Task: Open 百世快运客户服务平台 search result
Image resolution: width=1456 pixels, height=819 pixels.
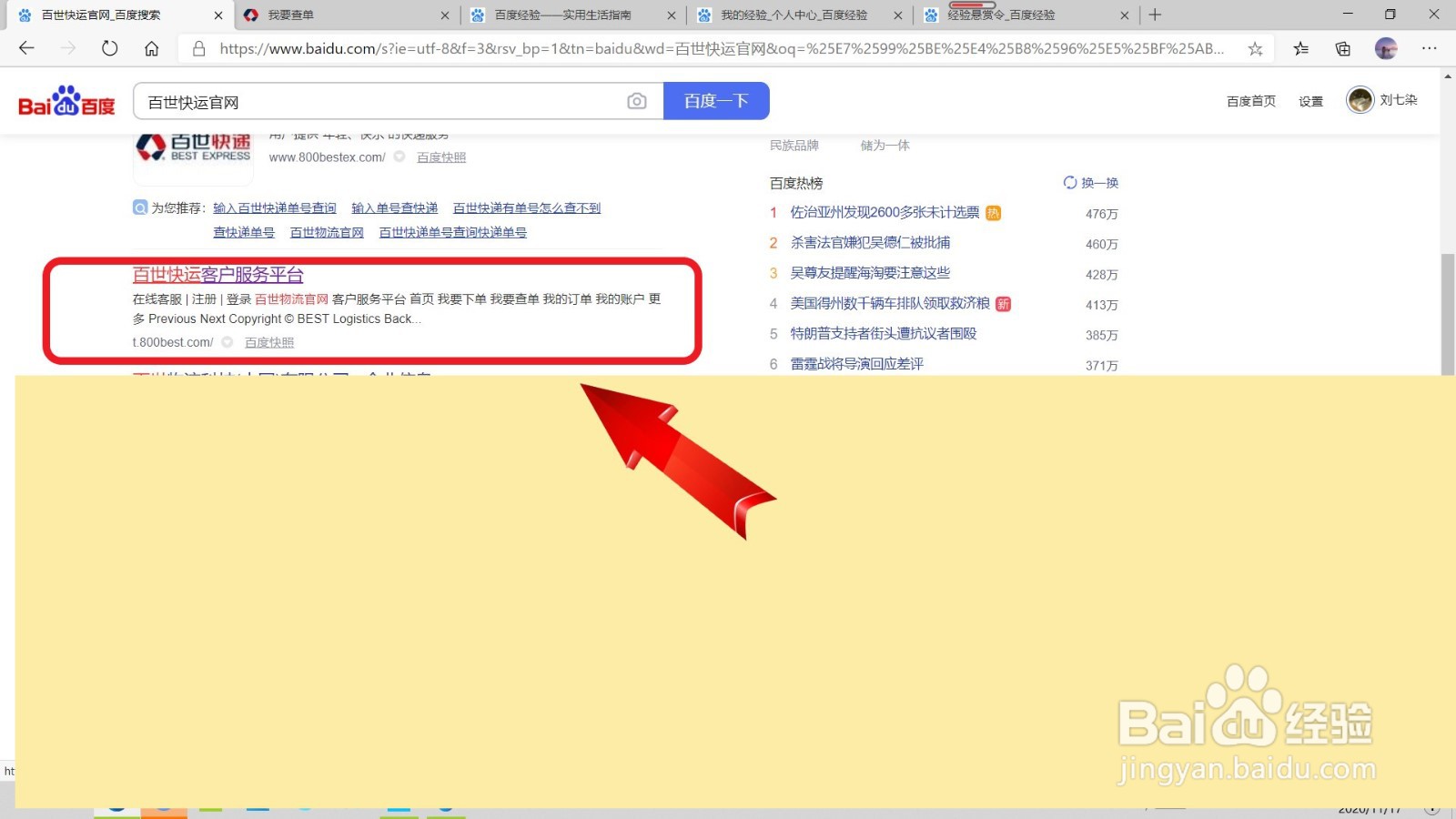Action: point(218,275)
